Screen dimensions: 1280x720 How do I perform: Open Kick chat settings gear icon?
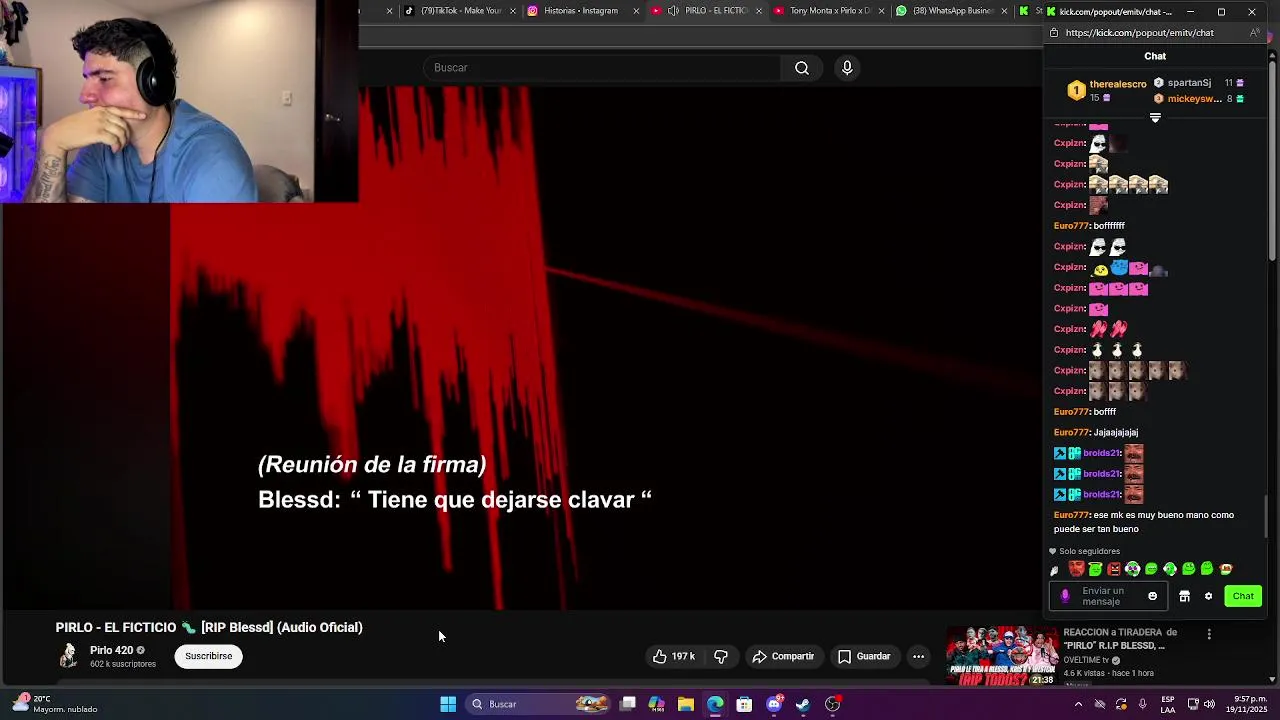(x=1208, y=596)
